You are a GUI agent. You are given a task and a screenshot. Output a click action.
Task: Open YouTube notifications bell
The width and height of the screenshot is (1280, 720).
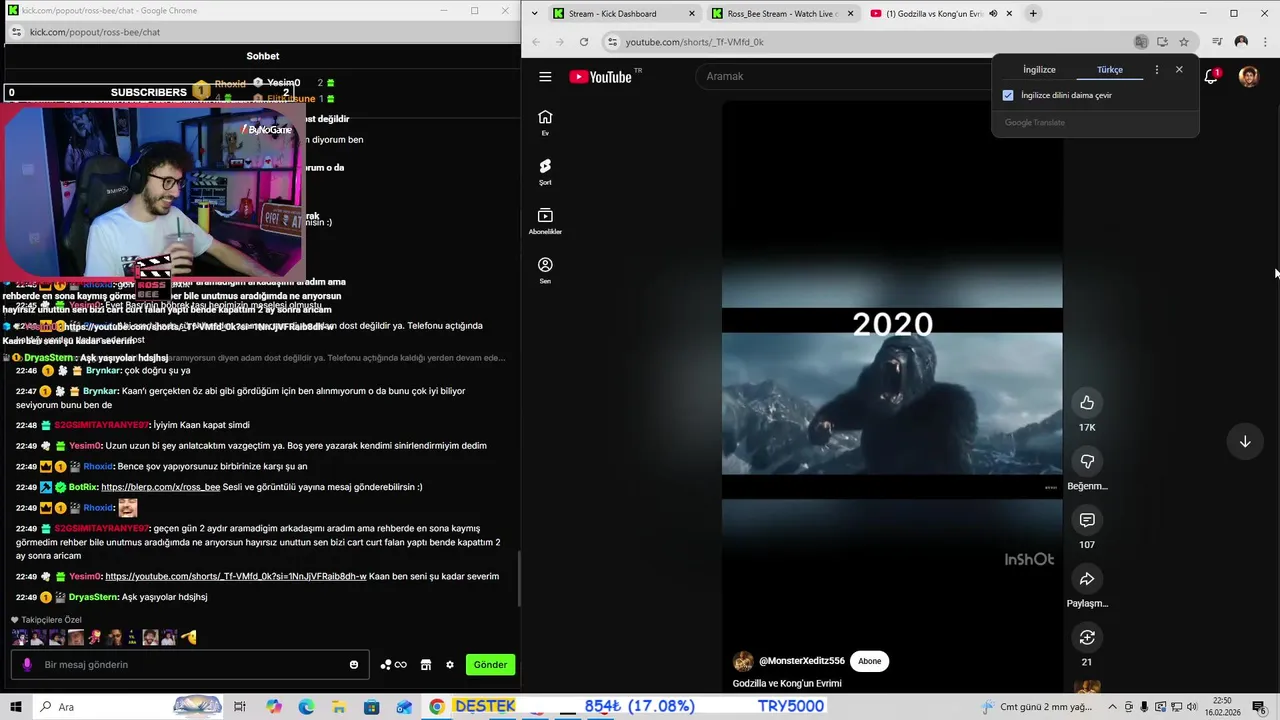tap(1211, 76)
